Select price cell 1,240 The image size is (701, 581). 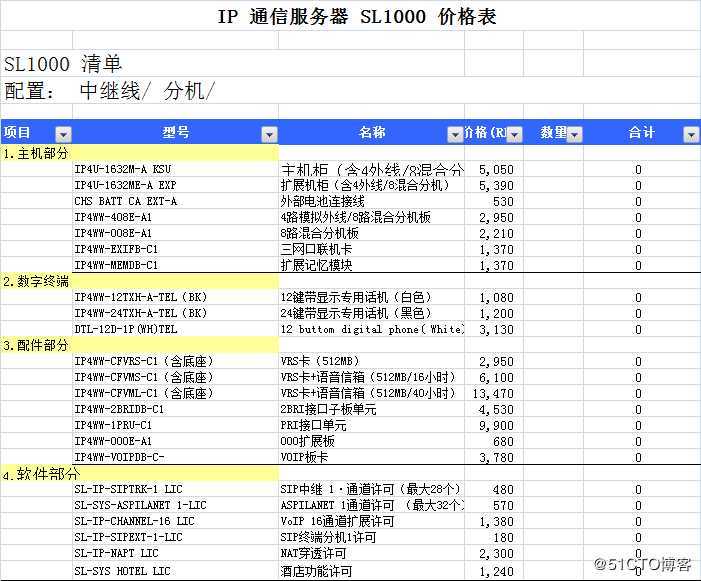(x=494, y=571)
